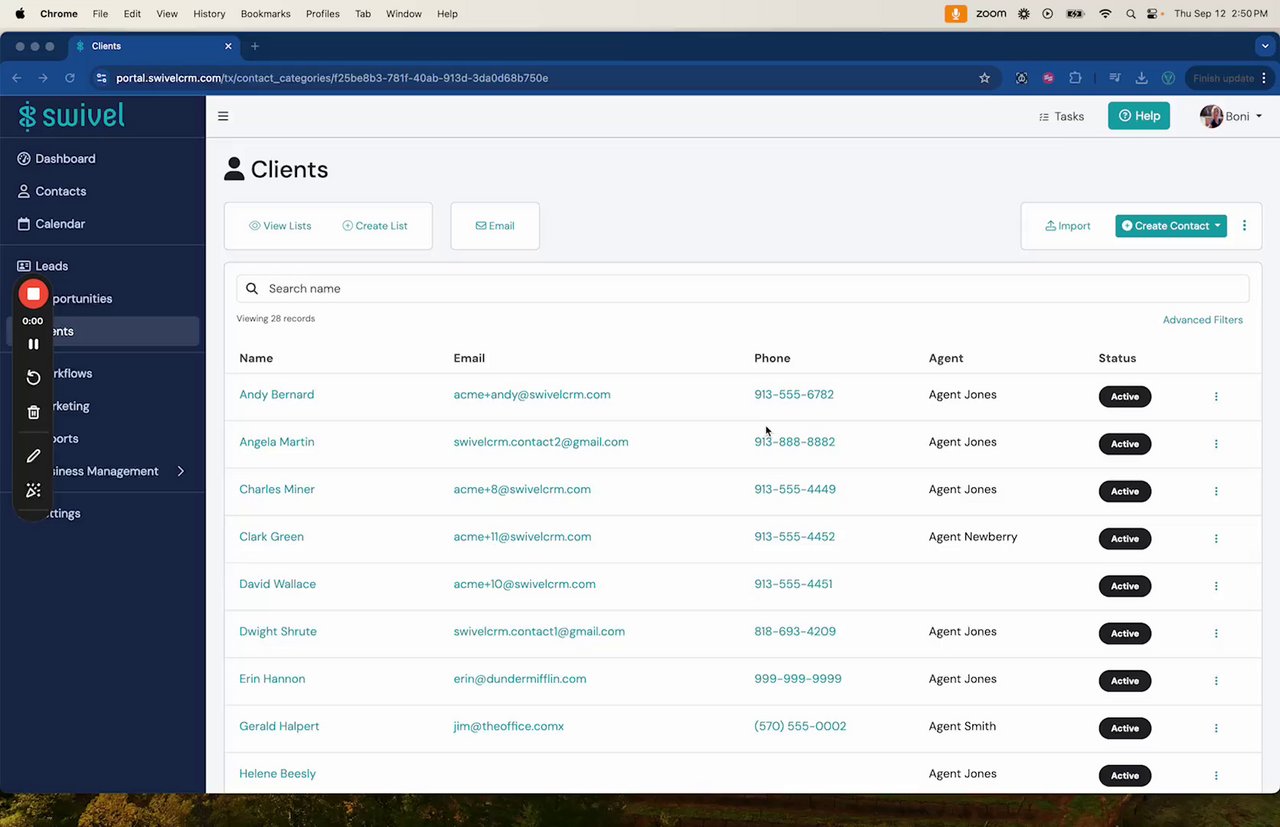Open row actions for David Wallace
1280x827 pixels.
(1216, 586)
